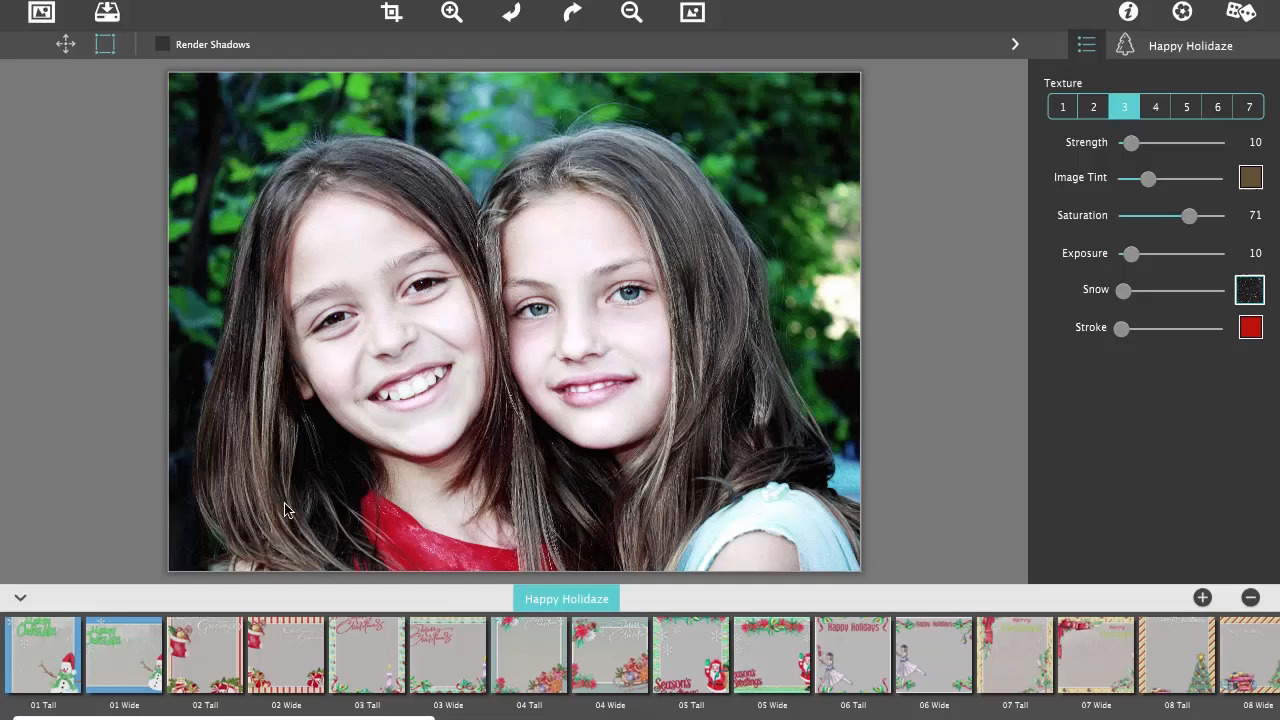Open the Snow texture swatch

[1250, 290]
